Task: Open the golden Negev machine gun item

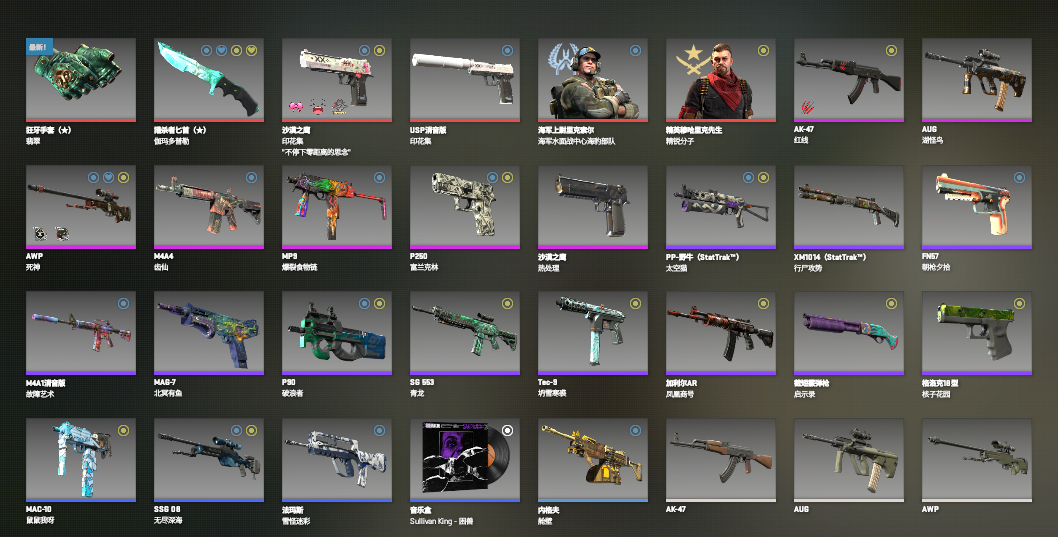Action: click(x=593, y=460)
